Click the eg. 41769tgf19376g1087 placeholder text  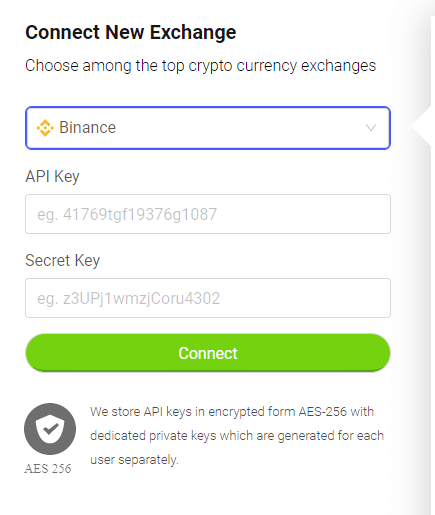127,214
